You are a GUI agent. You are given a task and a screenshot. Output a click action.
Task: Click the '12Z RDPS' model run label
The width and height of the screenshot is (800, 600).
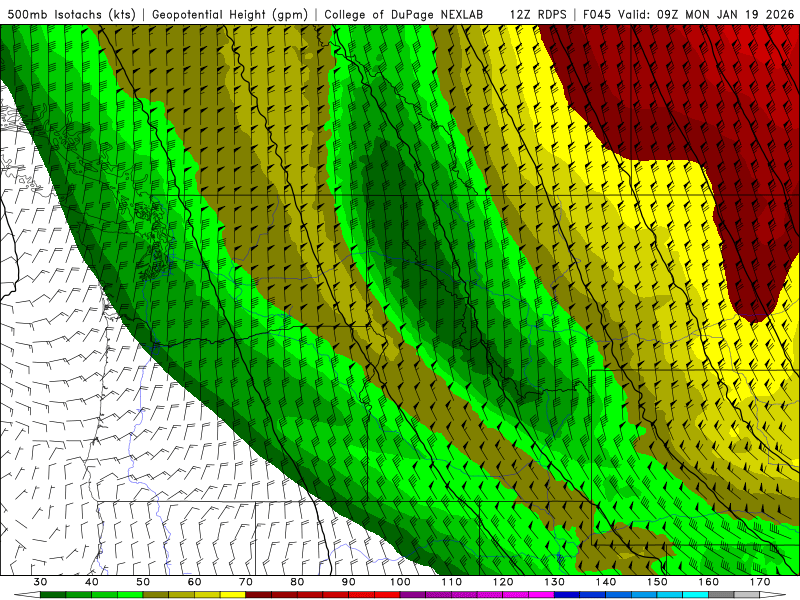(538, 14)
